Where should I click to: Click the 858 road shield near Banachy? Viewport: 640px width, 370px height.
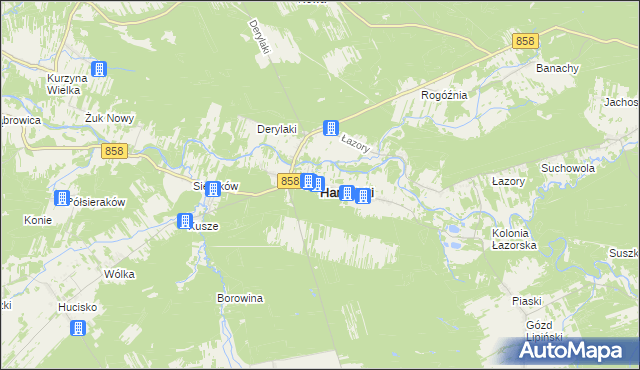[x=525, y=41]
